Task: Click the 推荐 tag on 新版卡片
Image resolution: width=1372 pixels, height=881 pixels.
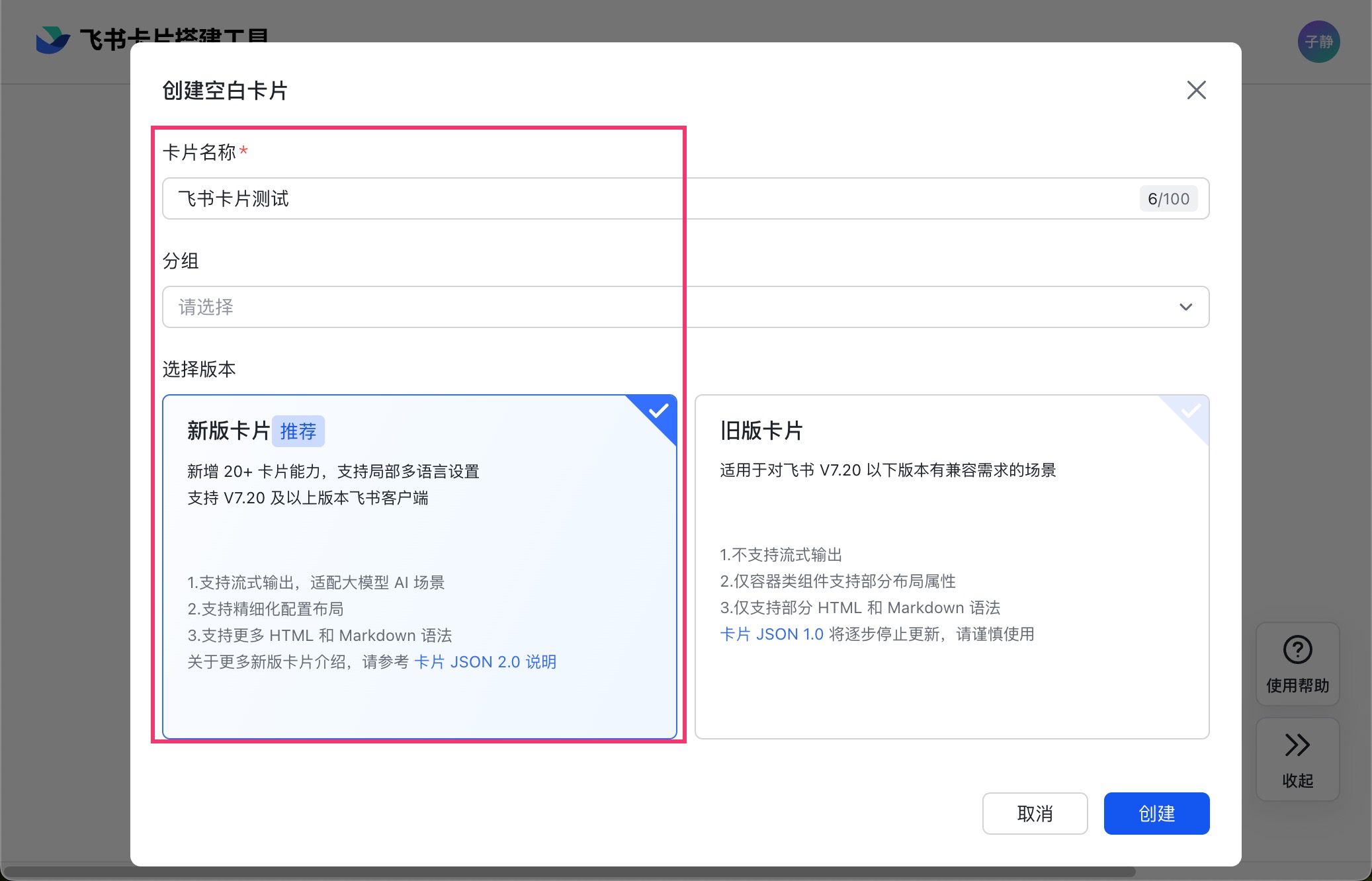Action: 298,431
